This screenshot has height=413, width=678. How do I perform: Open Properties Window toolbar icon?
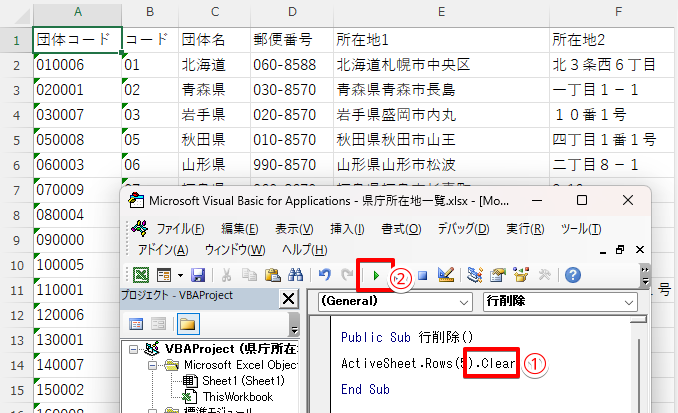[x=498, y=275]
